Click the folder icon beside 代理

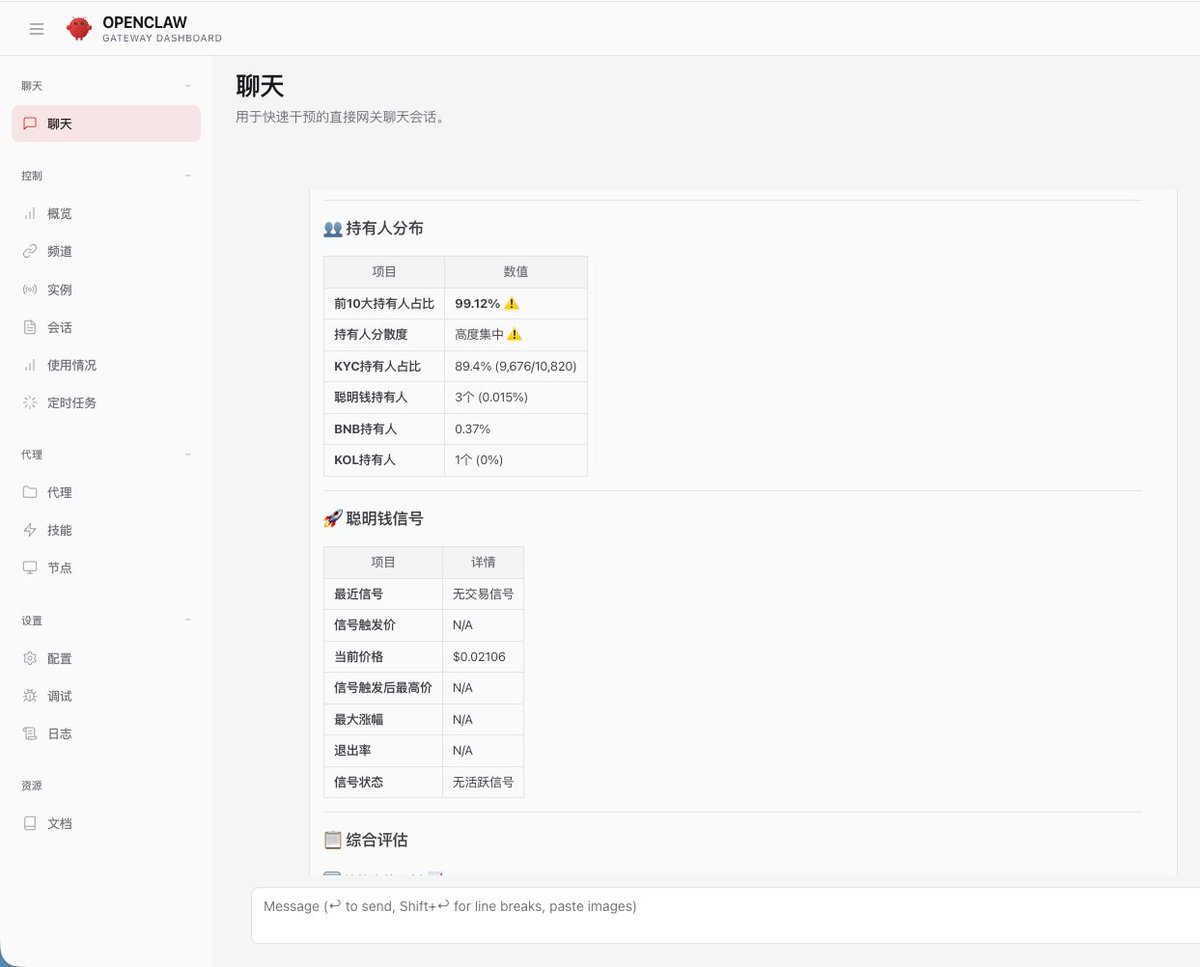[x=30, y=493]
